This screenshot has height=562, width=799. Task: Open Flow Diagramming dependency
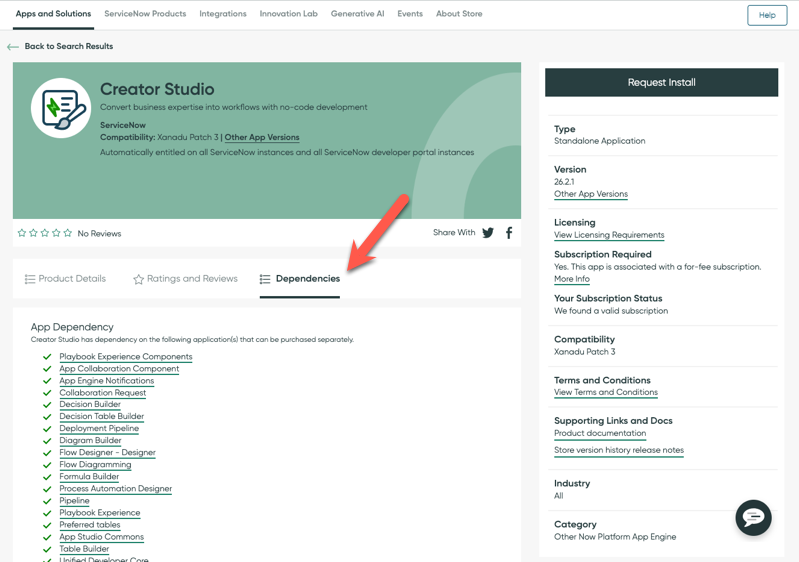[95, 465]
